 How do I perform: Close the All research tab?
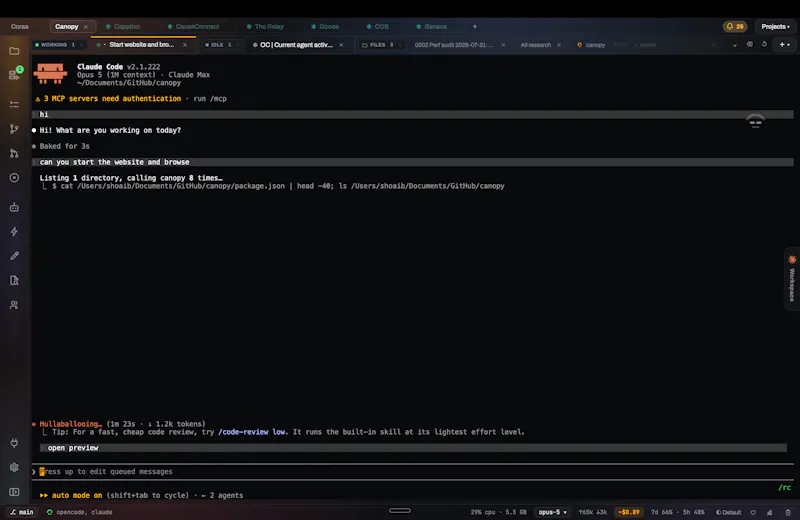click(559, 45)
